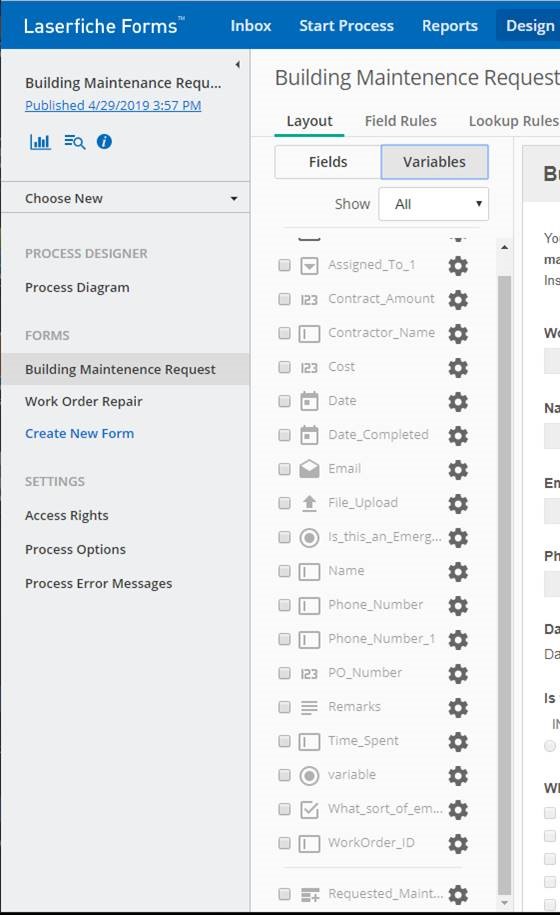
Task: Switch to the Fields button
Action: pyautogui.click(x=328, y=162)
